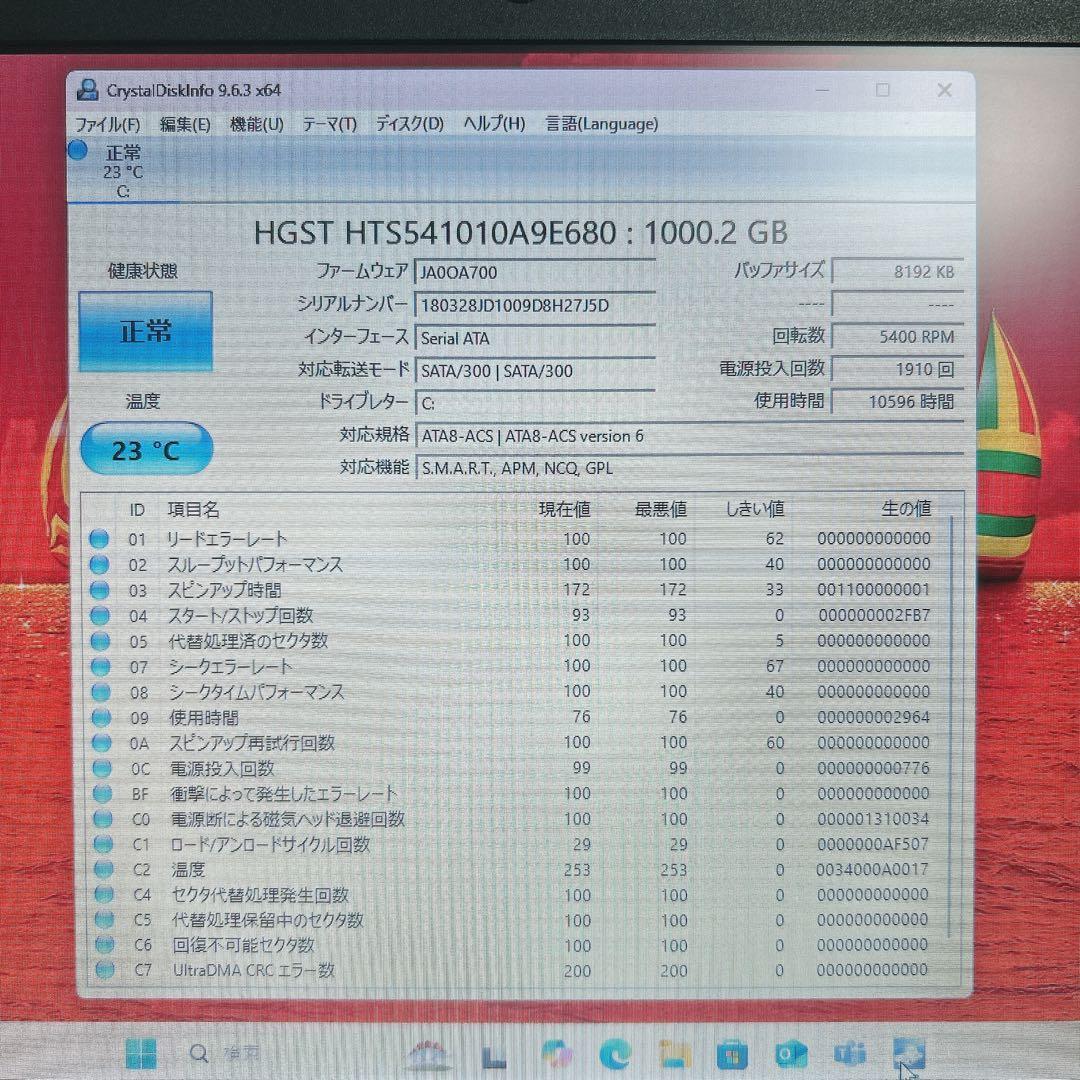This screenshot has width=1080, height=1080.
Task: Click the blue health dot beside リードエラーレート
Action: [x=100, y=539]
